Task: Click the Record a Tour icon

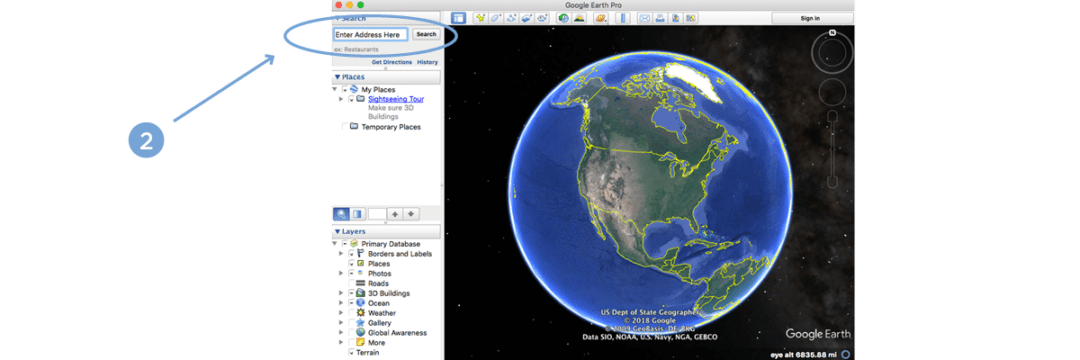Action: [542, 17]
